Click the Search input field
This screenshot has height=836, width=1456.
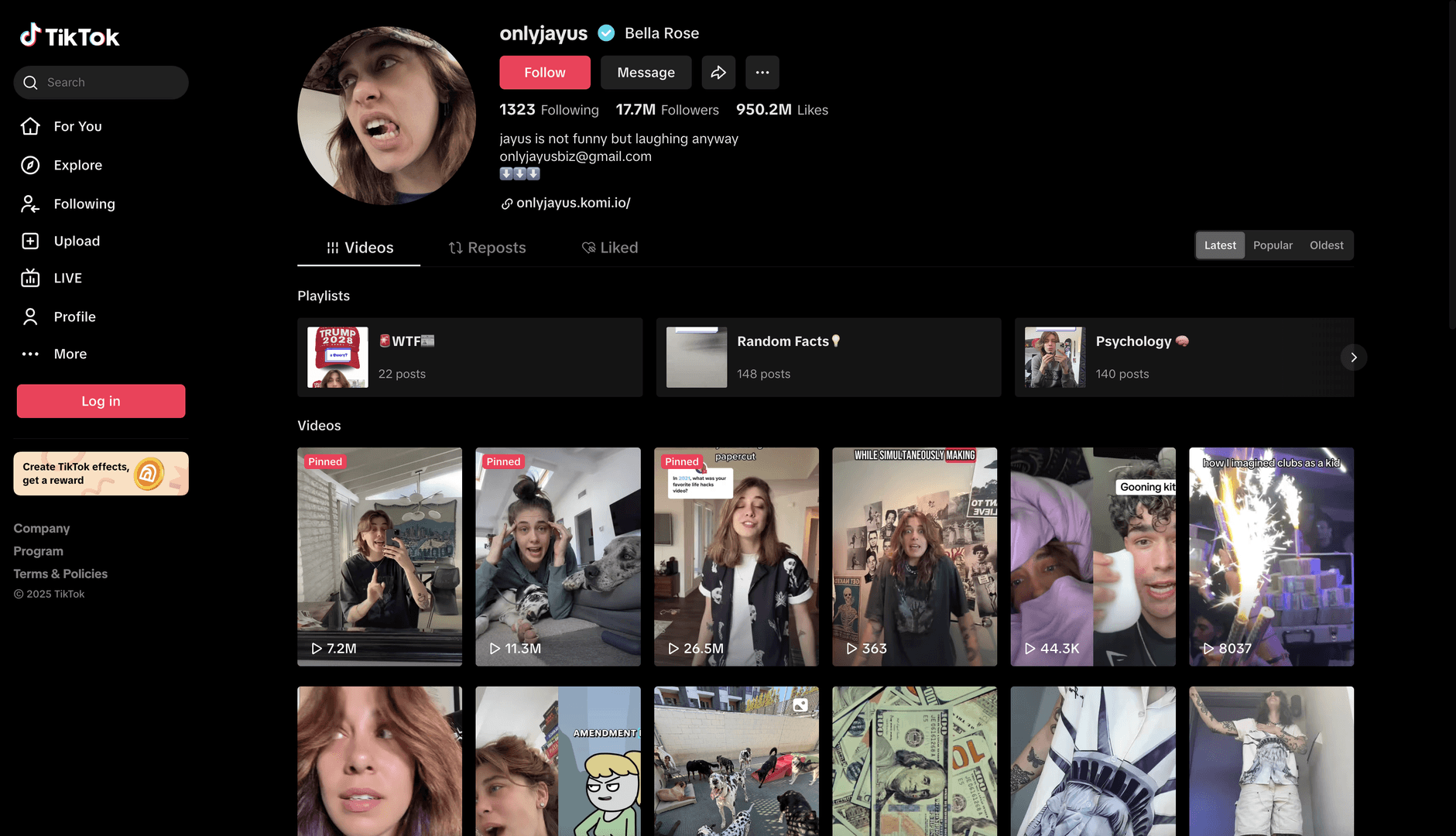(108, 82)
